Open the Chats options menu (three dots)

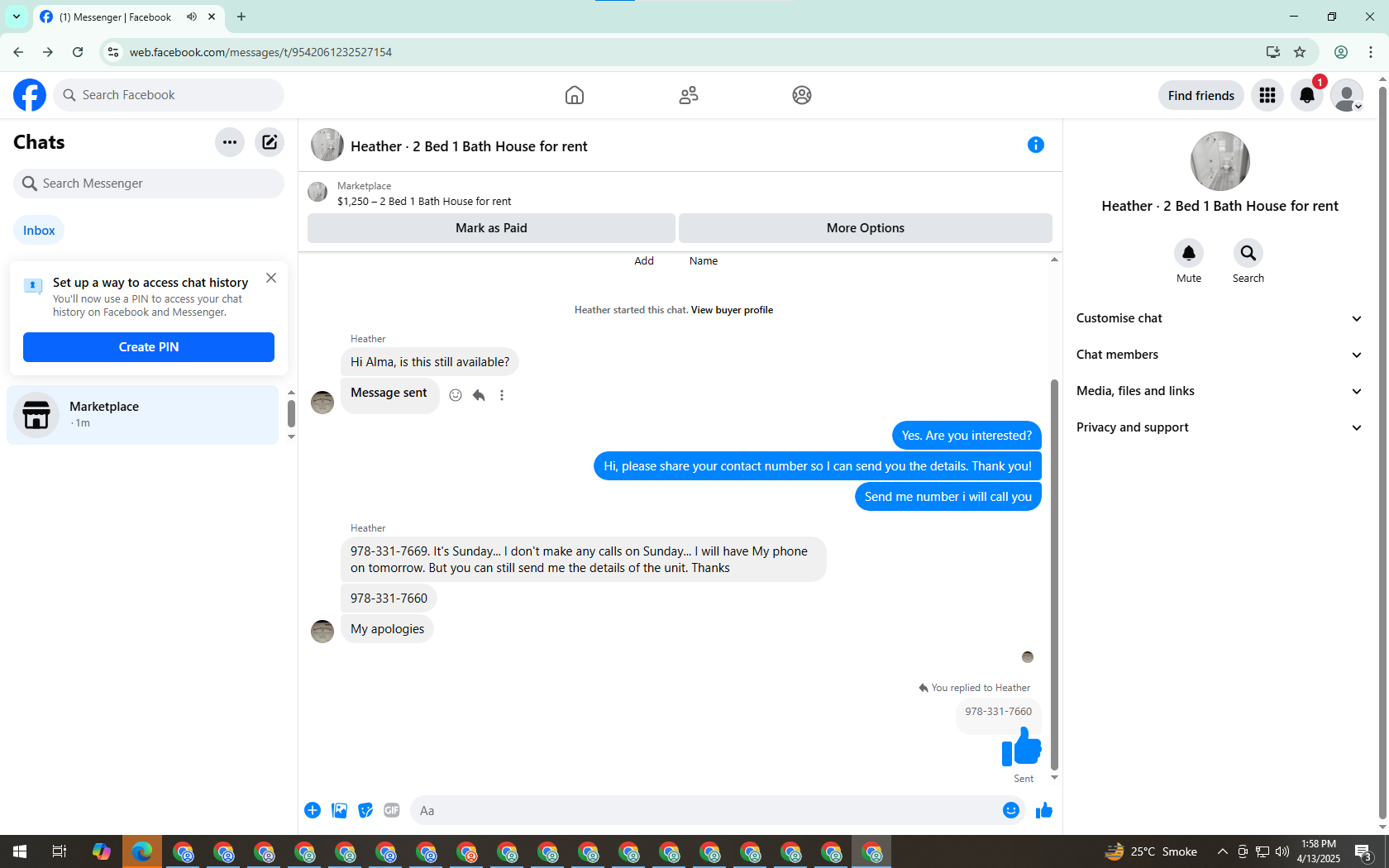[230, 142]
